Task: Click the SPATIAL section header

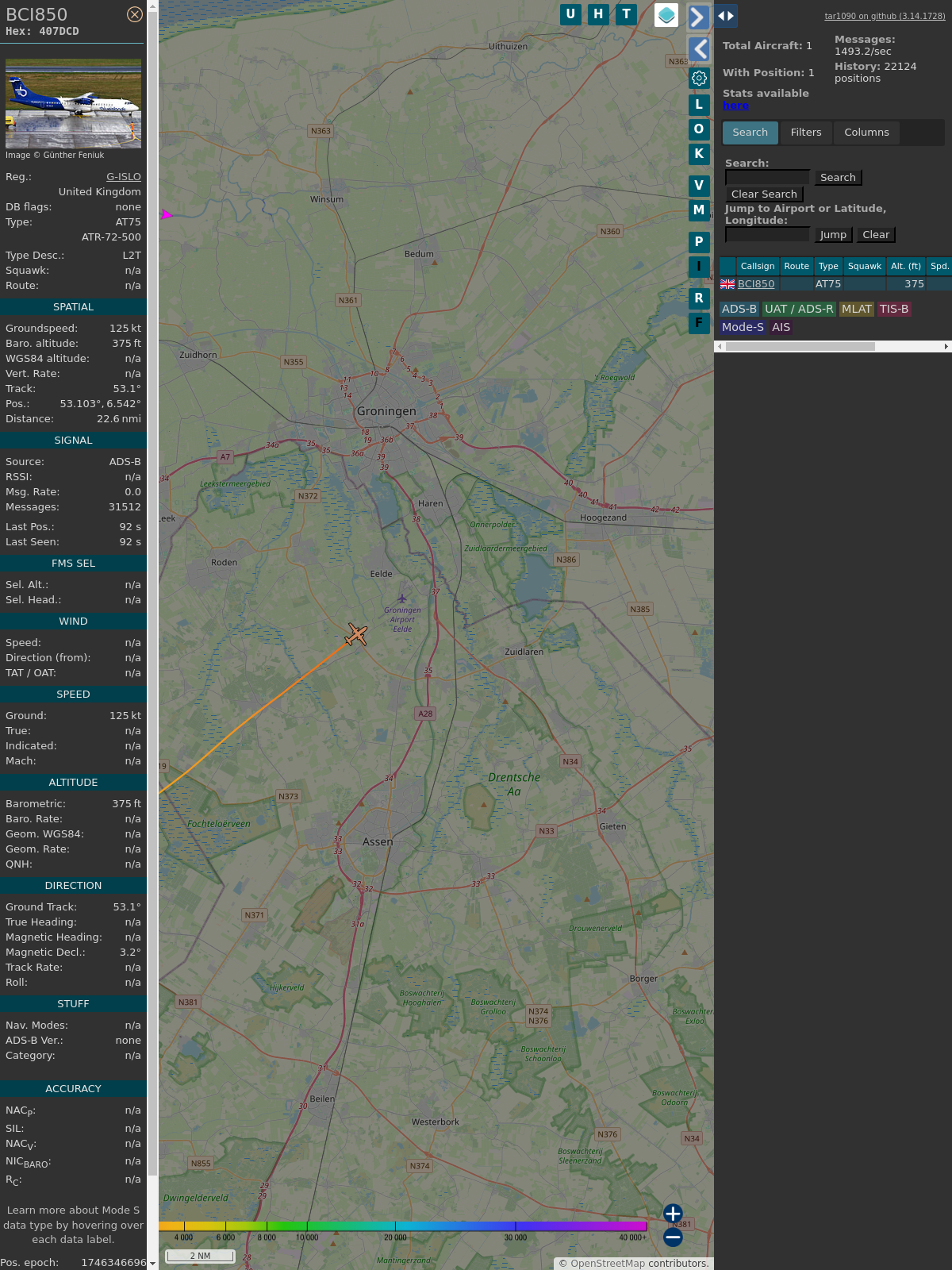Action: click(73, 307)
